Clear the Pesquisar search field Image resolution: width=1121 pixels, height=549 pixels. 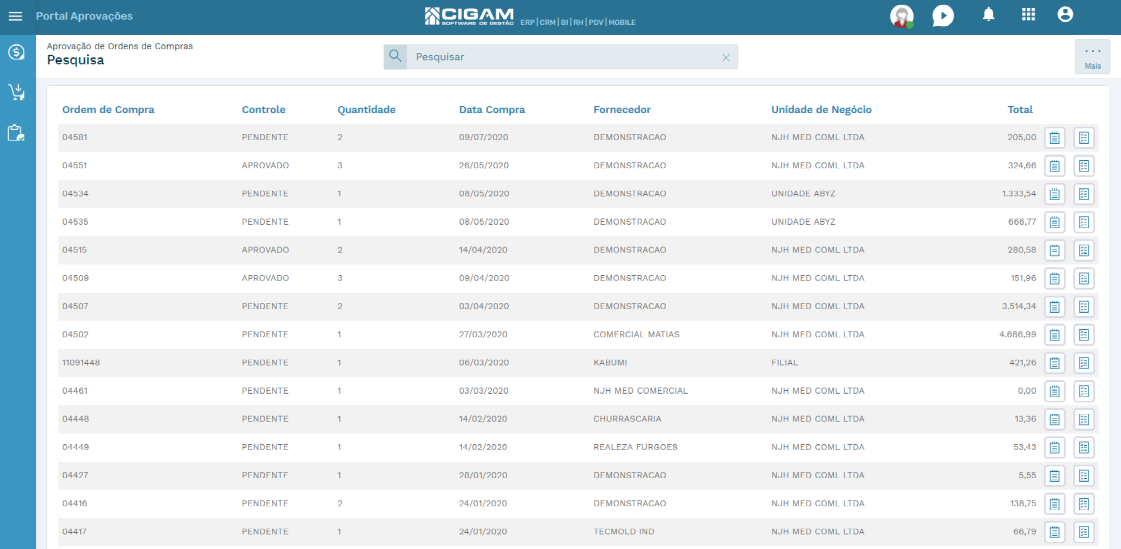point(726,57)
